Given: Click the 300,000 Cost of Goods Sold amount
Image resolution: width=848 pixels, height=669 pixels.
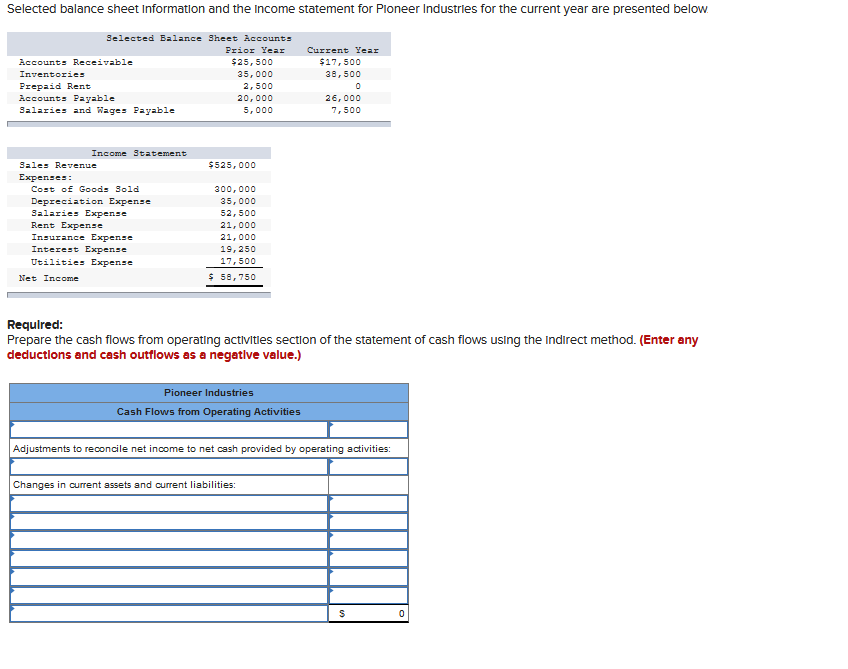Looking at the screenshot, I should pyautogui.click(x=235, y=189).
